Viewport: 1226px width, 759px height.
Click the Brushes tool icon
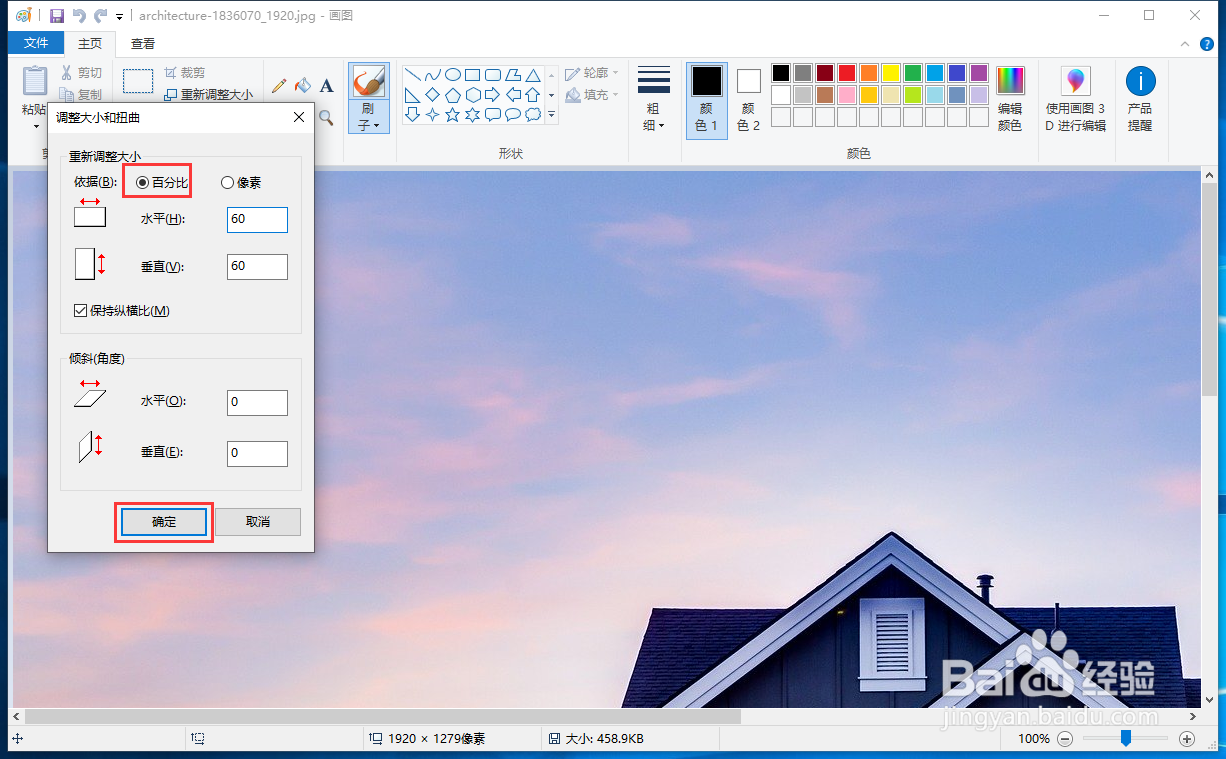[x=367, y=82]
